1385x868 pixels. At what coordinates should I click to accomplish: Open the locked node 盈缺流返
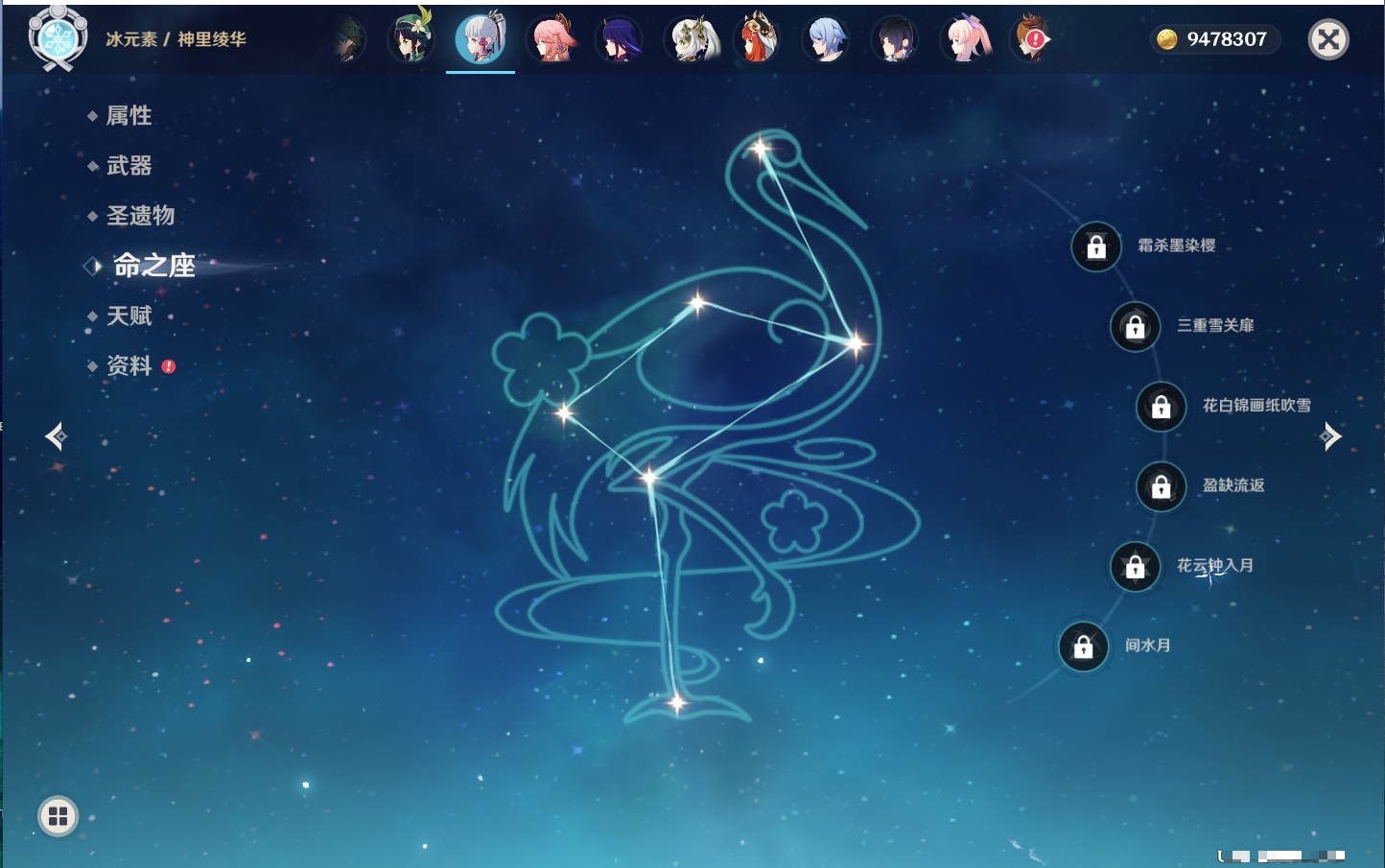(1162, 486)
